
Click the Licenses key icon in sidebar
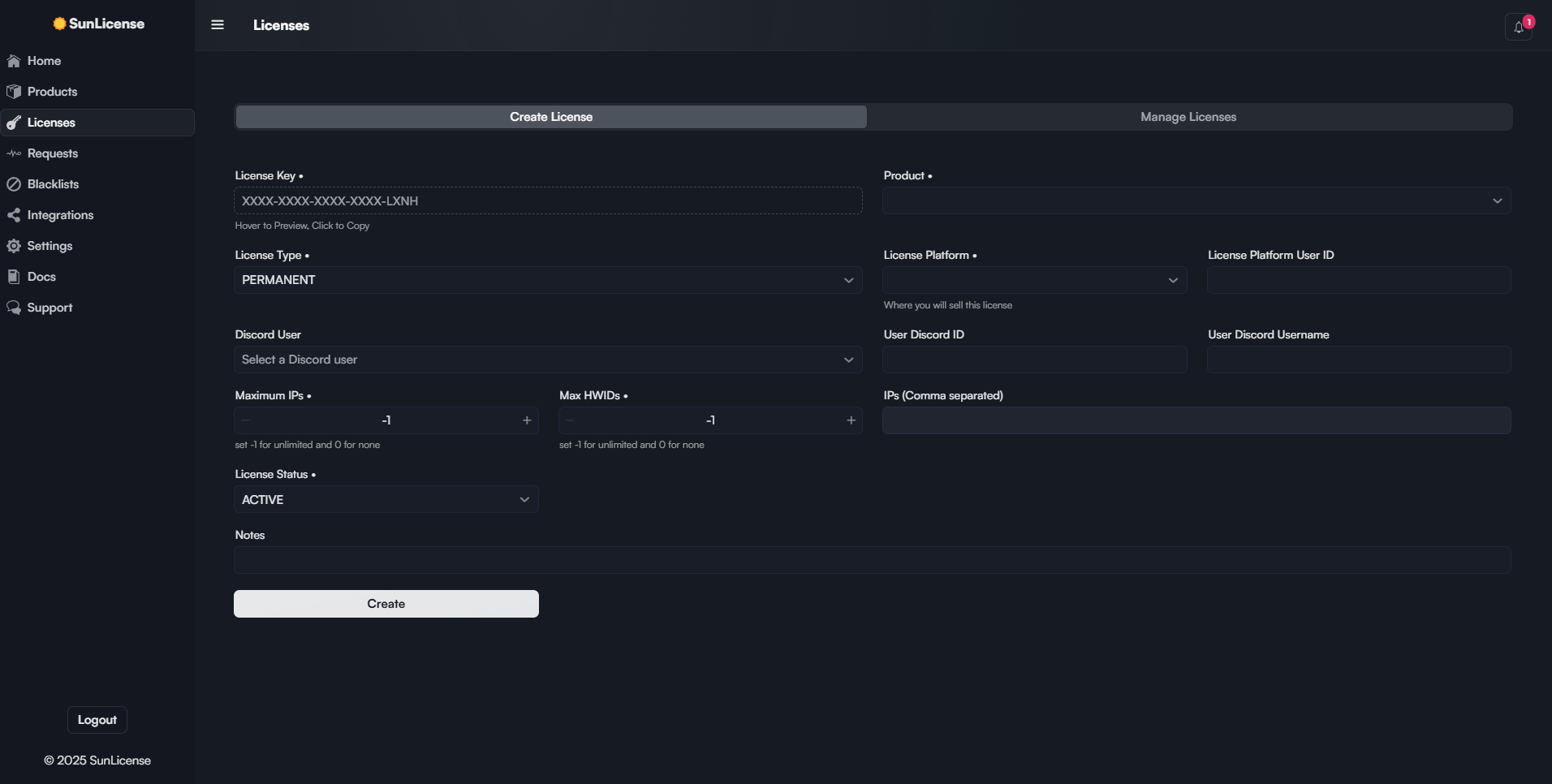tap(13, 123)
